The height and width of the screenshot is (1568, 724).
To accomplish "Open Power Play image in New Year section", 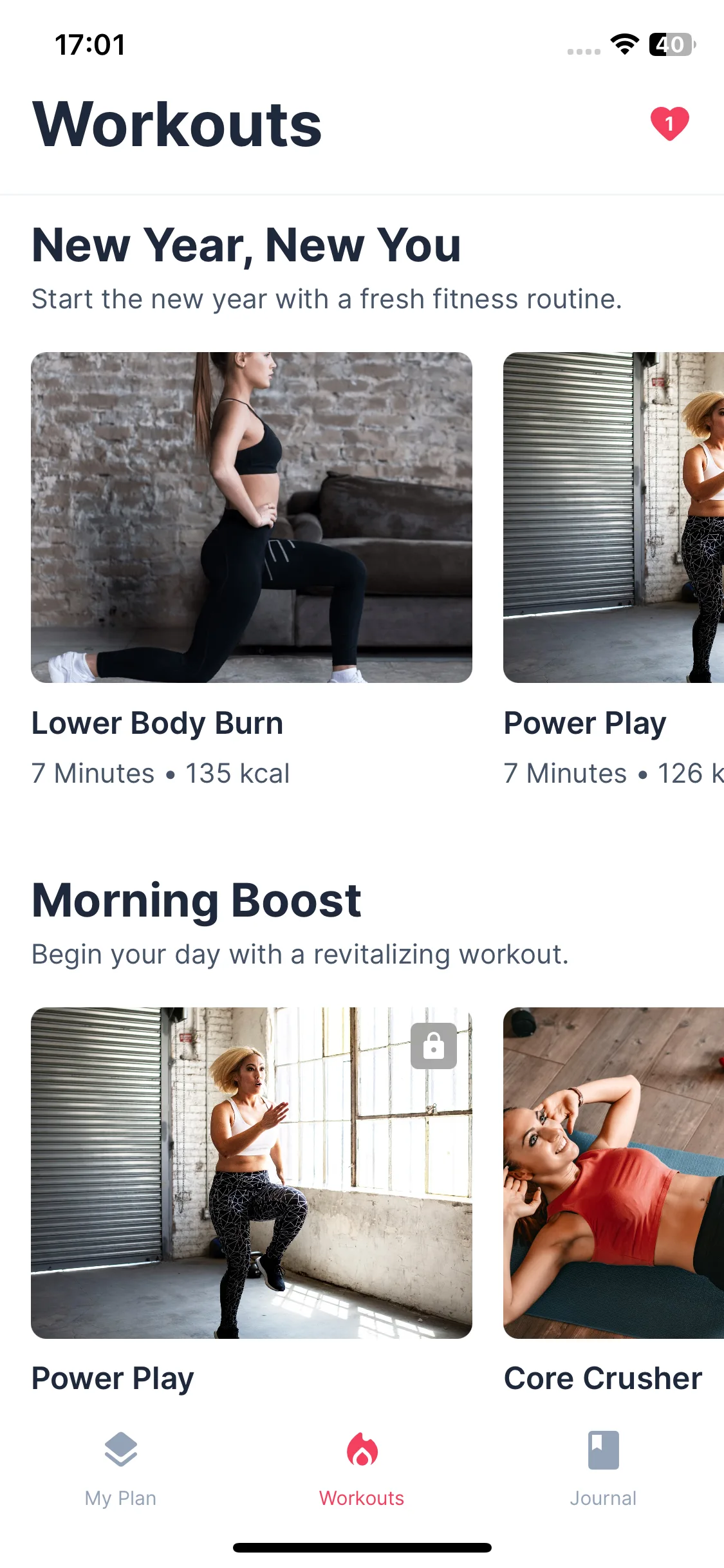I will pos(613,518).
